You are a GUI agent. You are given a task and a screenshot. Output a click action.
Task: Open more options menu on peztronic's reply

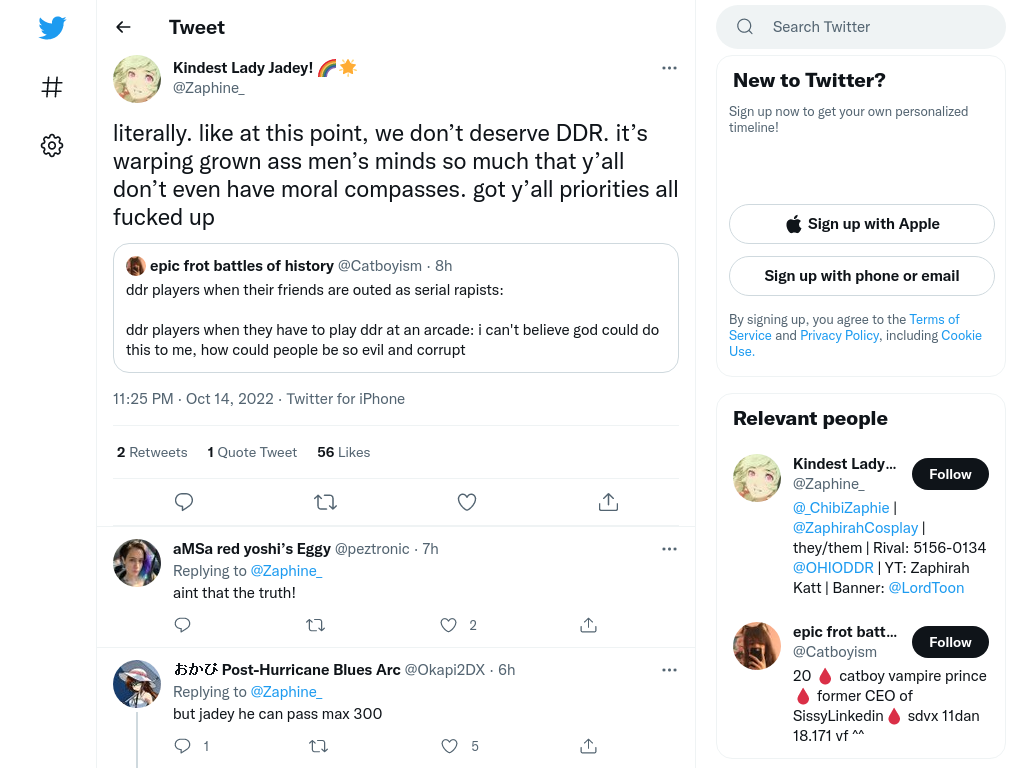[x=669, y=549]
